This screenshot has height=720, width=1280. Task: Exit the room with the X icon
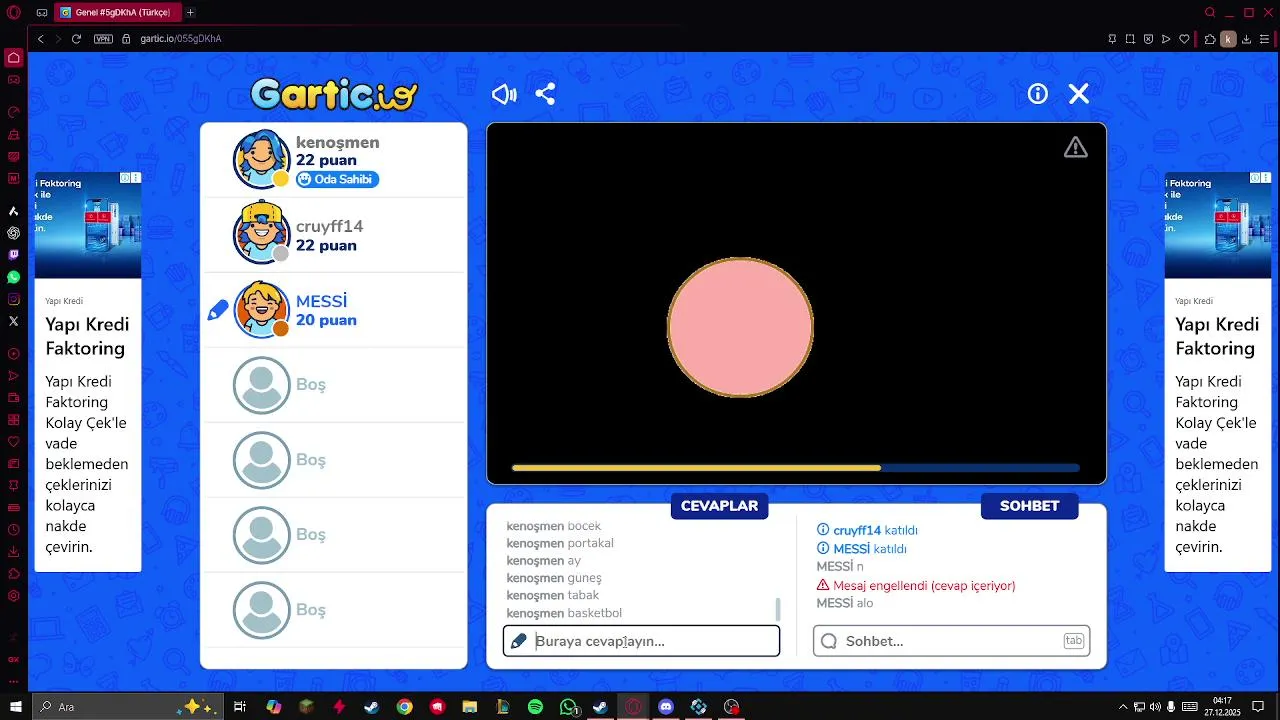[1078, 94]
